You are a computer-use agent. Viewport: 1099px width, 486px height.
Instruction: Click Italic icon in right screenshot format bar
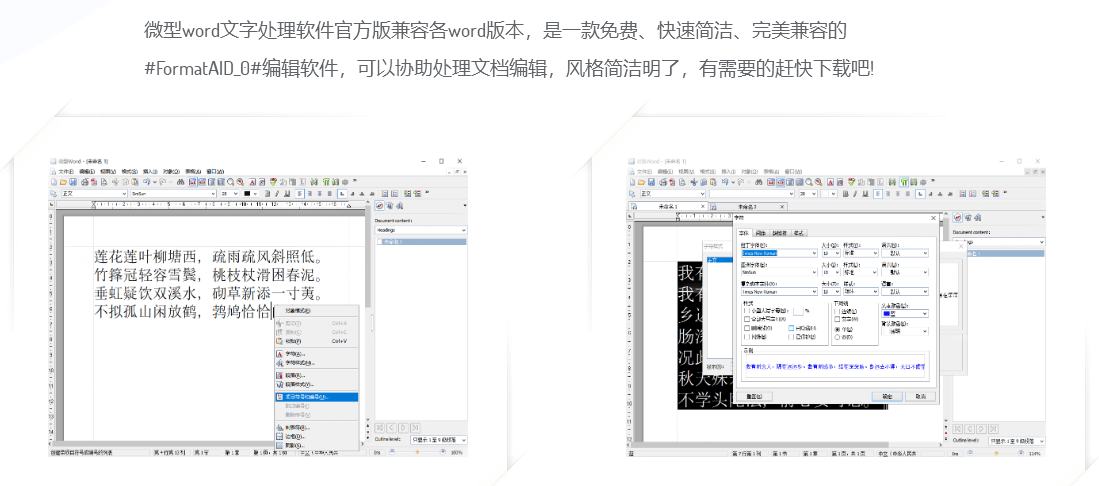(x=855, y=194)
